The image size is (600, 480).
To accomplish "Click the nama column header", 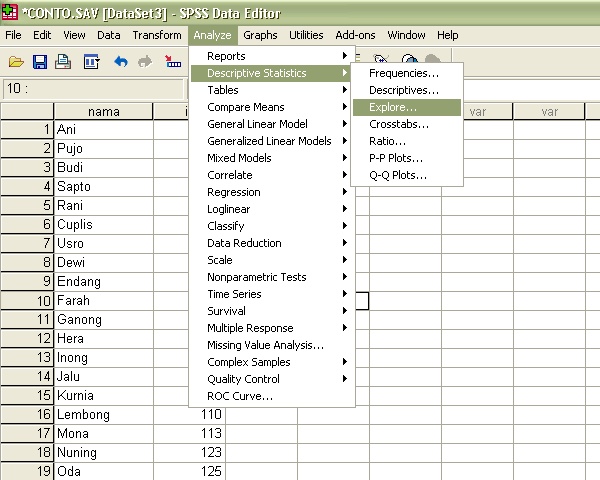I will pyautogui.click(x=103, y=111).
